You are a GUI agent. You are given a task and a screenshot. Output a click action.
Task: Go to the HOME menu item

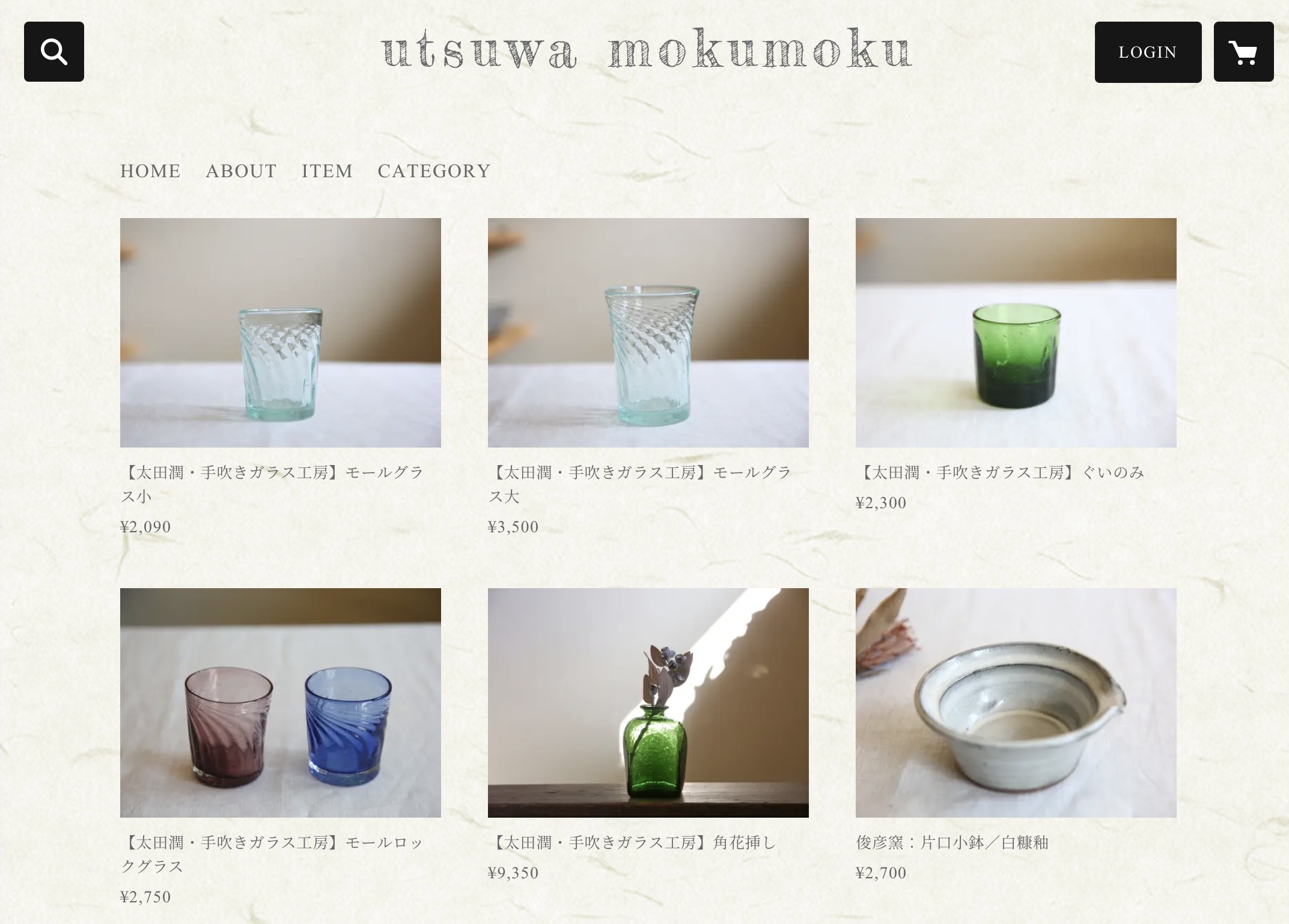click(x=150, y=171)
